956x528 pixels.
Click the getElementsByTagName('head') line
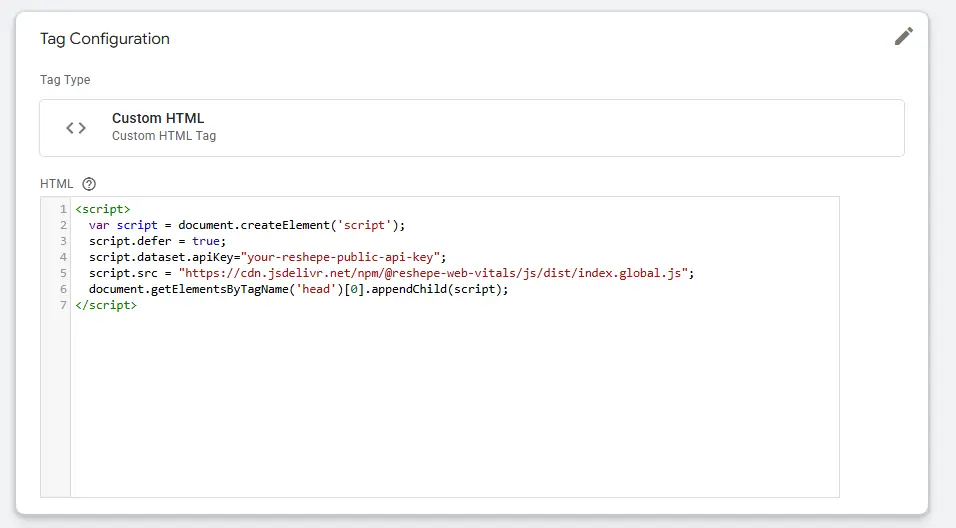click(x=299, y=289)
